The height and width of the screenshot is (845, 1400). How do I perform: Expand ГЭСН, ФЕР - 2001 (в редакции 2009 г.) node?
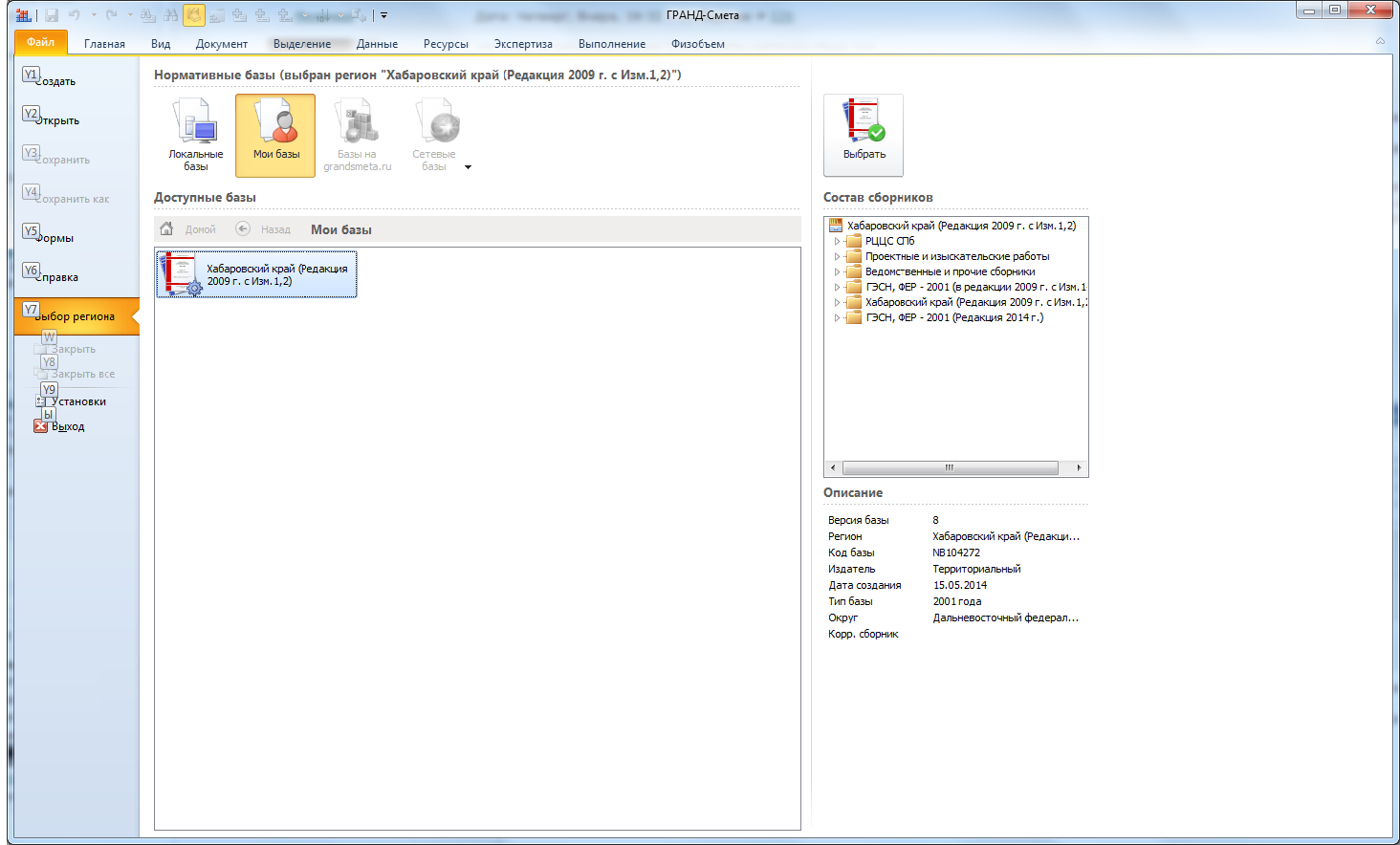pyautogui.click(x=837, y=287)
